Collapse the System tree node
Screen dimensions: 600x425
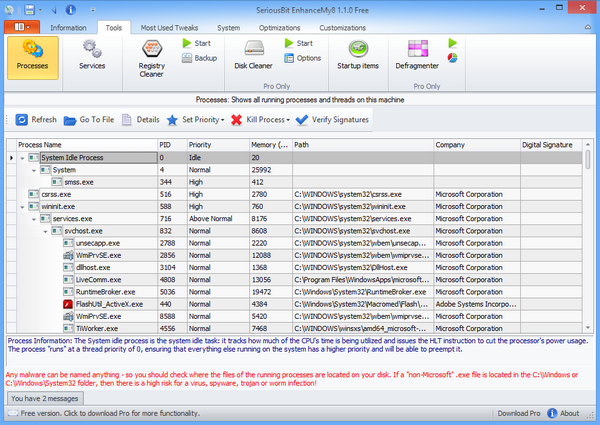click(34, 170)
